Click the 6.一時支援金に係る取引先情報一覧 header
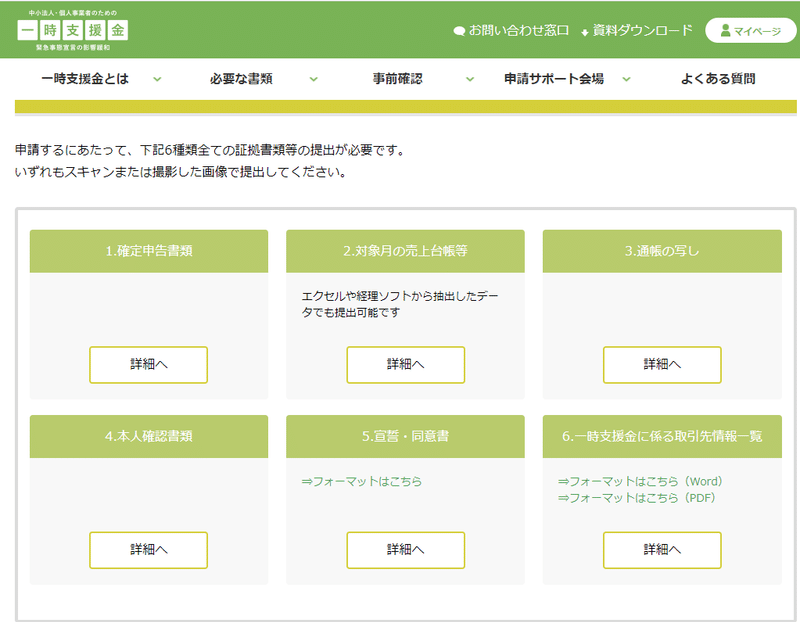This screenshot has height=622, width=800. click(x=662, y=436)
